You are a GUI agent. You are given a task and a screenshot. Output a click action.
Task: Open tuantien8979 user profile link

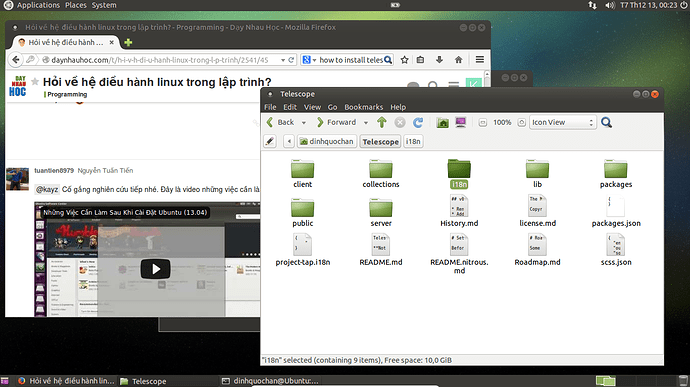pyautogui.click(x=54, y=170)
